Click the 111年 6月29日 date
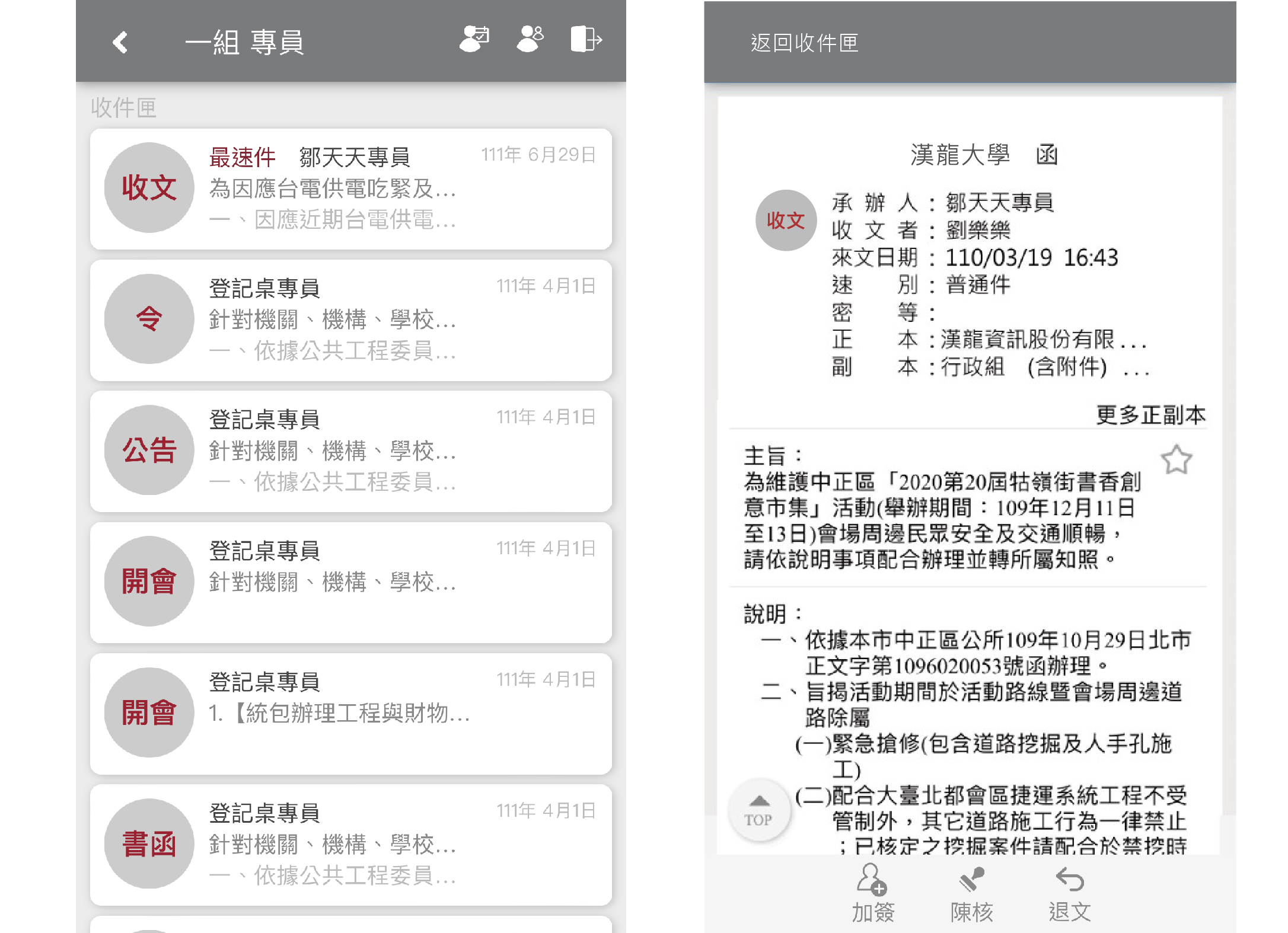 (538, 155)
